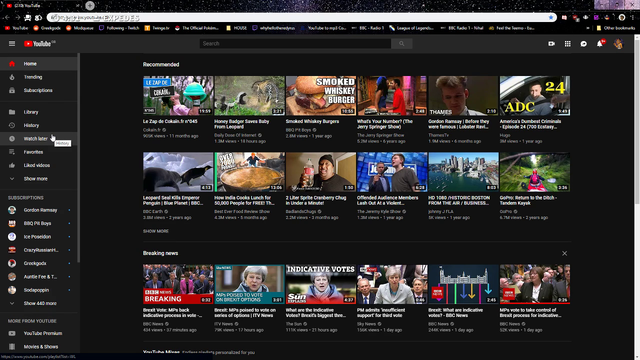Open GoPro Return to the Ditch thumbnail
Viewport: 640px width, 360px height.
[x=535, y=172]
